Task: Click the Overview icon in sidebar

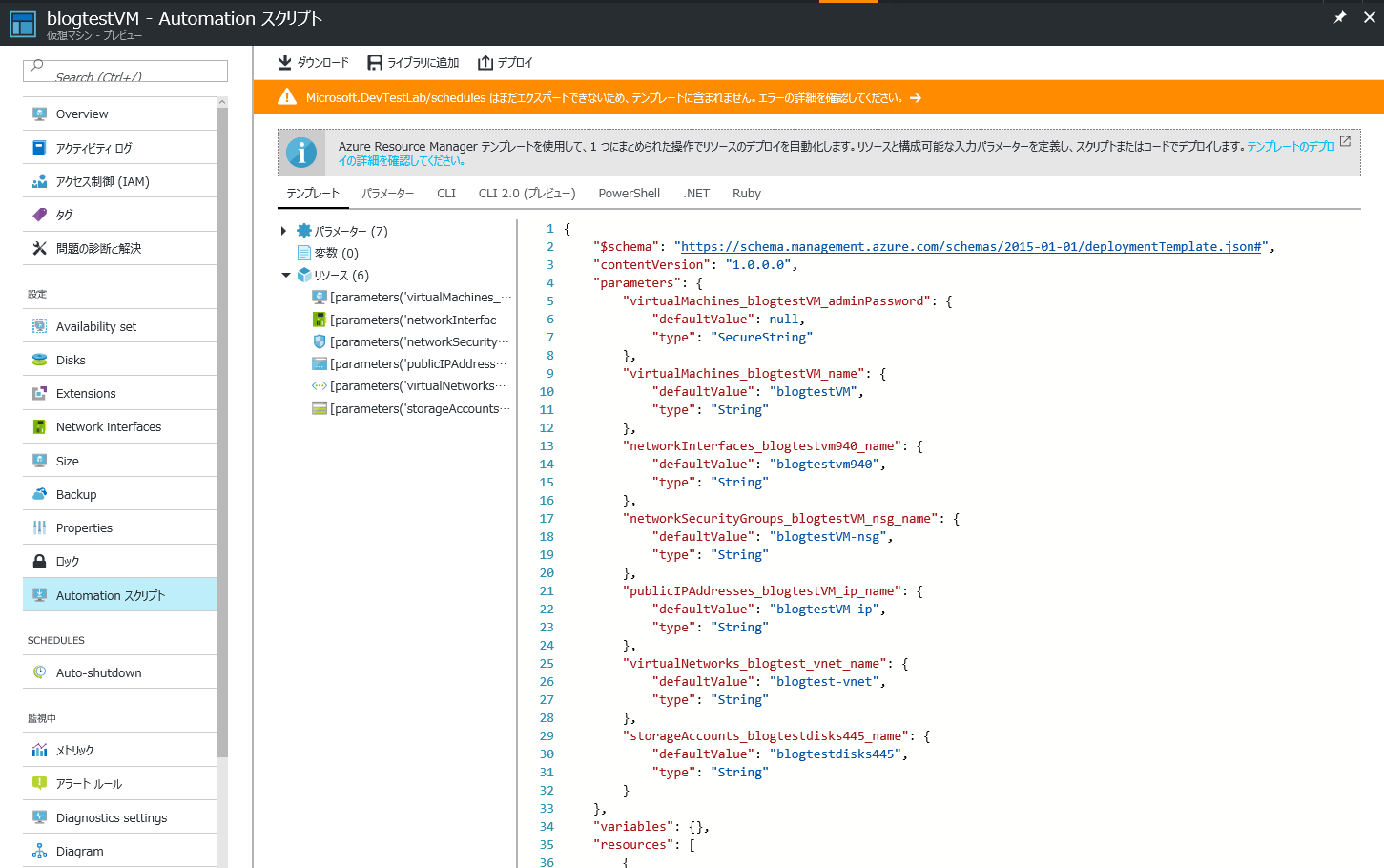Action: coord(39,114)
